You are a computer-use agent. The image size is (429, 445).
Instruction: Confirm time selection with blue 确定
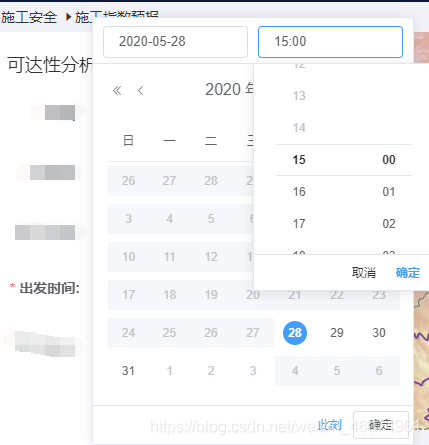point(408,273)
